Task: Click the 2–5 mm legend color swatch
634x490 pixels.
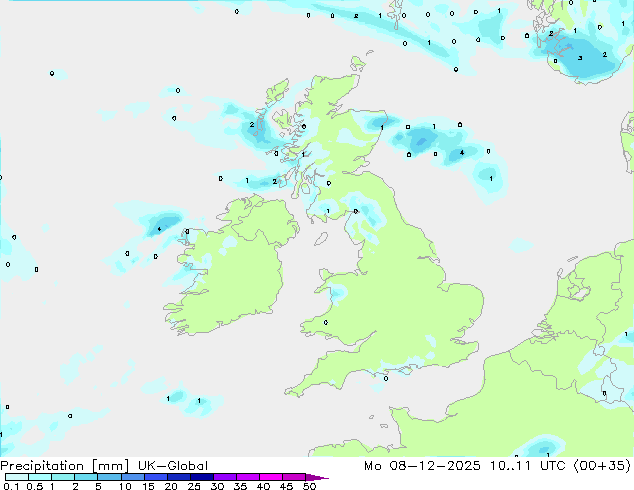Action: (86, 477)
